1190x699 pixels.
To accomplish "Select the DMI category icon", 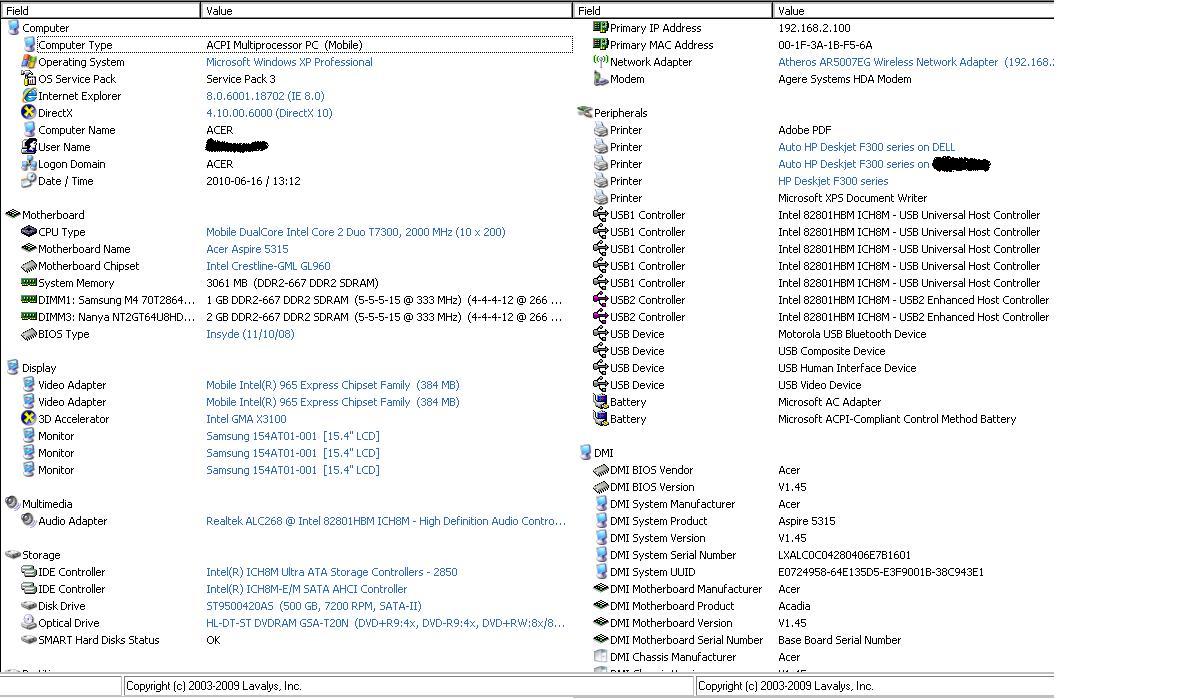I will tap(584, 452).
